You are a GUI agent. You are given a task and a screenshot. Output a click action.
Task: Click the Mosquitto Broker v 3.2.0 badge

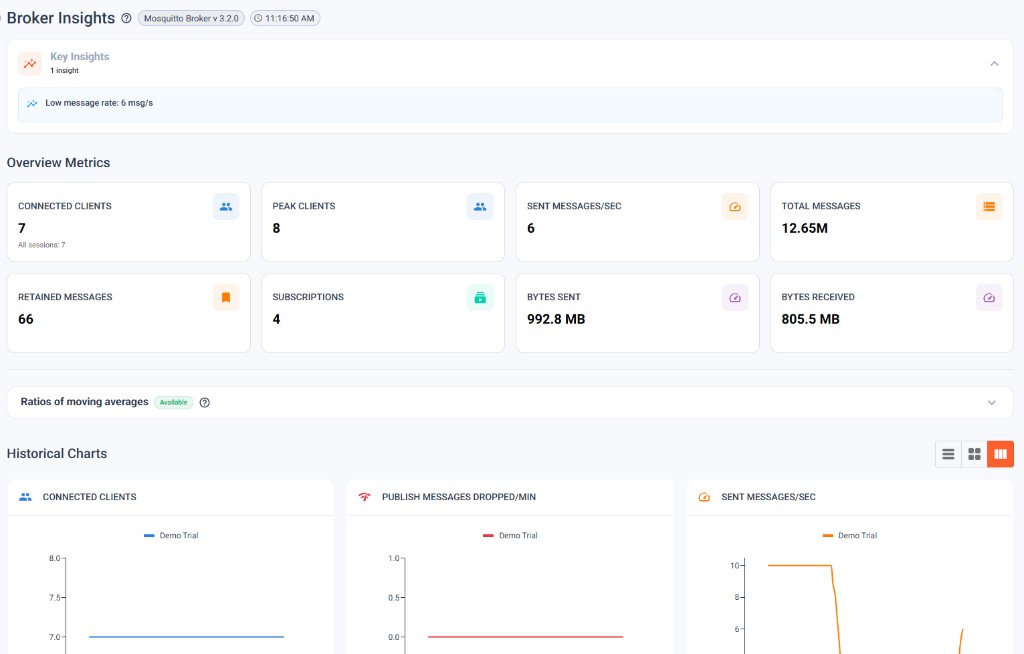pos(191,18)
